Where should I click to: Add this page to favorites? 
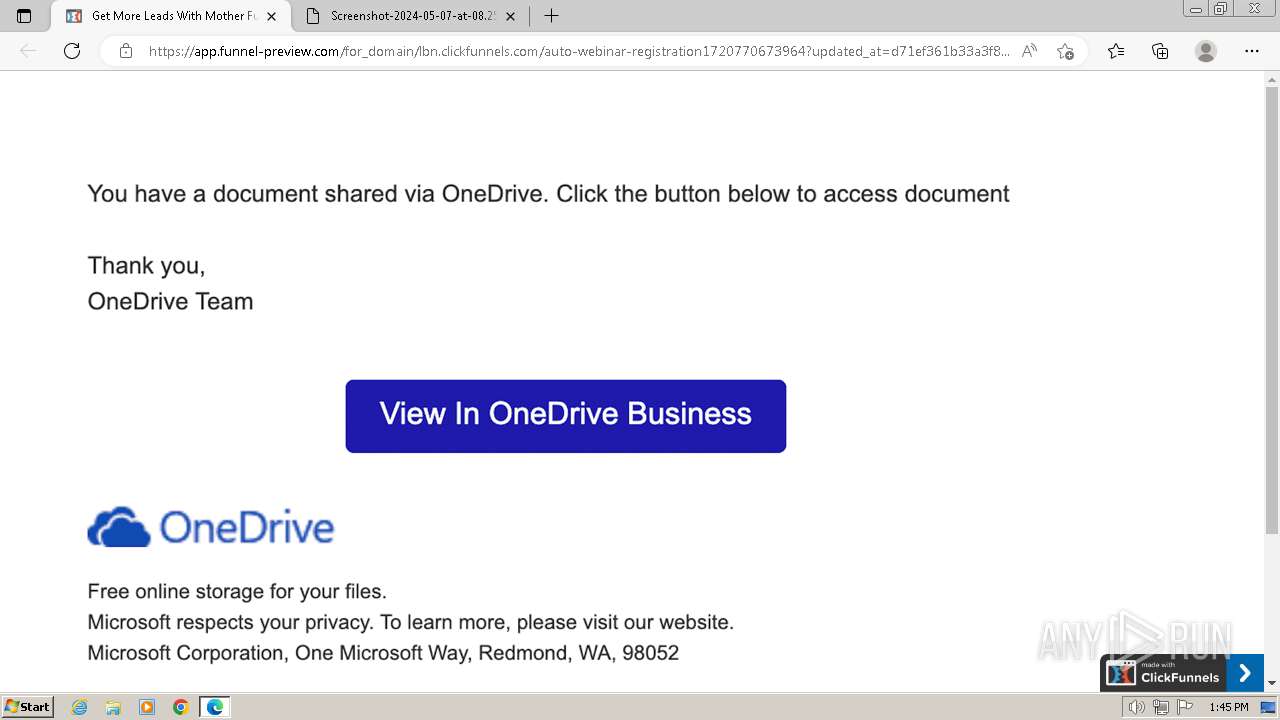(1065, 51)
